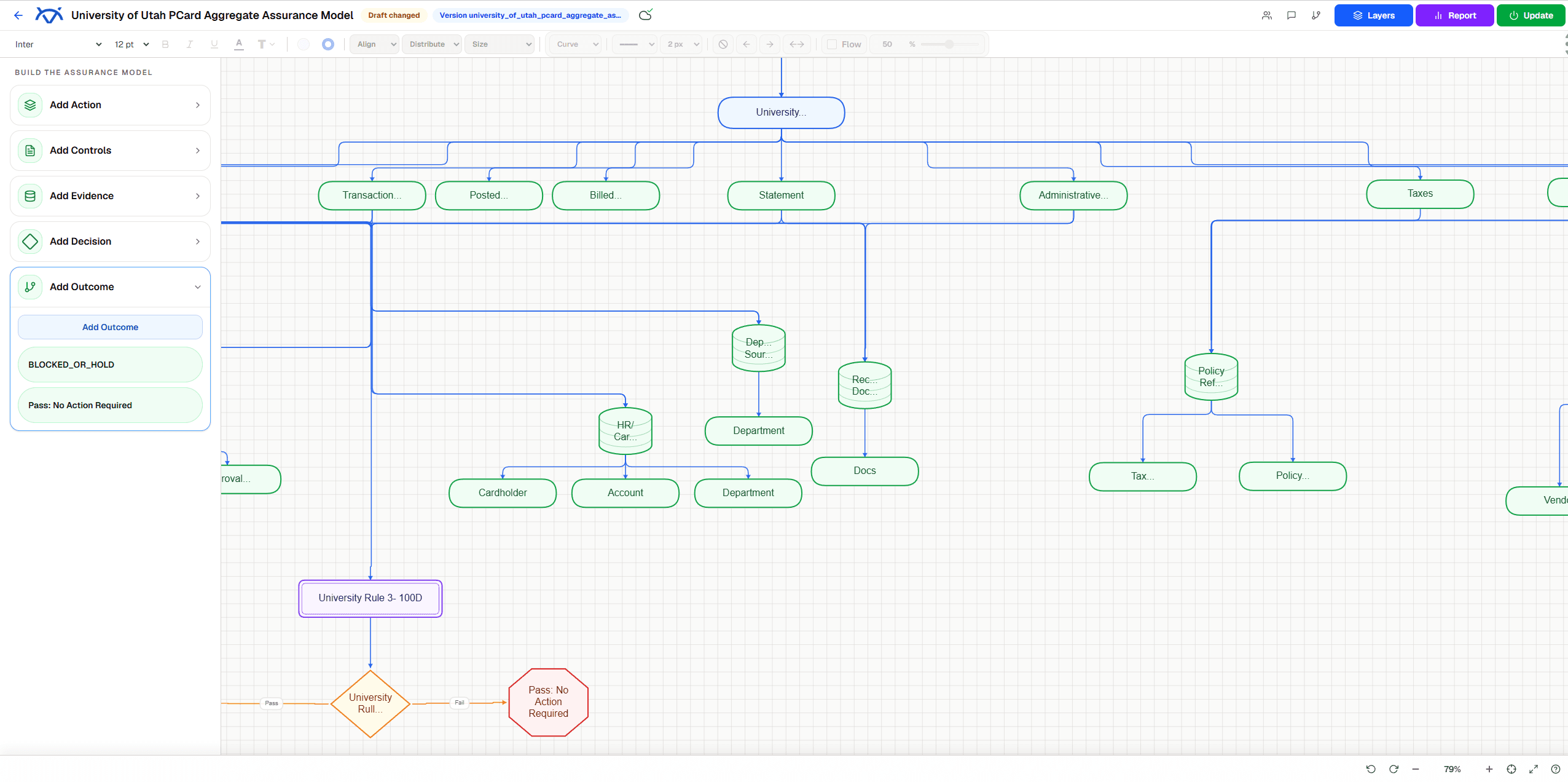Open the Distribute dropdown
Screen dimensions: 1568x782
click(432, 44)
